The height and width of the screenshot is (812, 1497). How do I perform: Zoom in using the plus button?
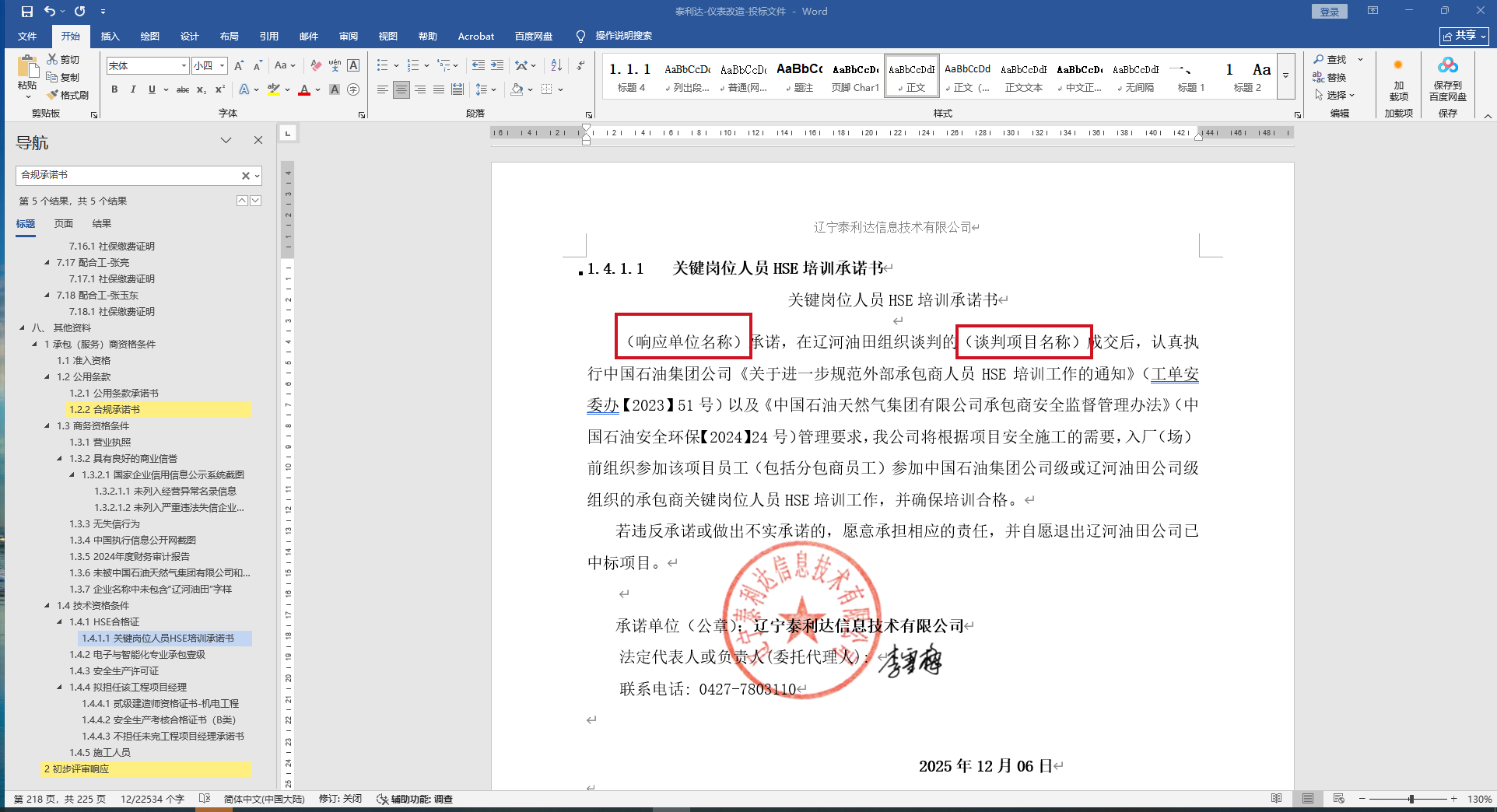[x=1453, y=799]
